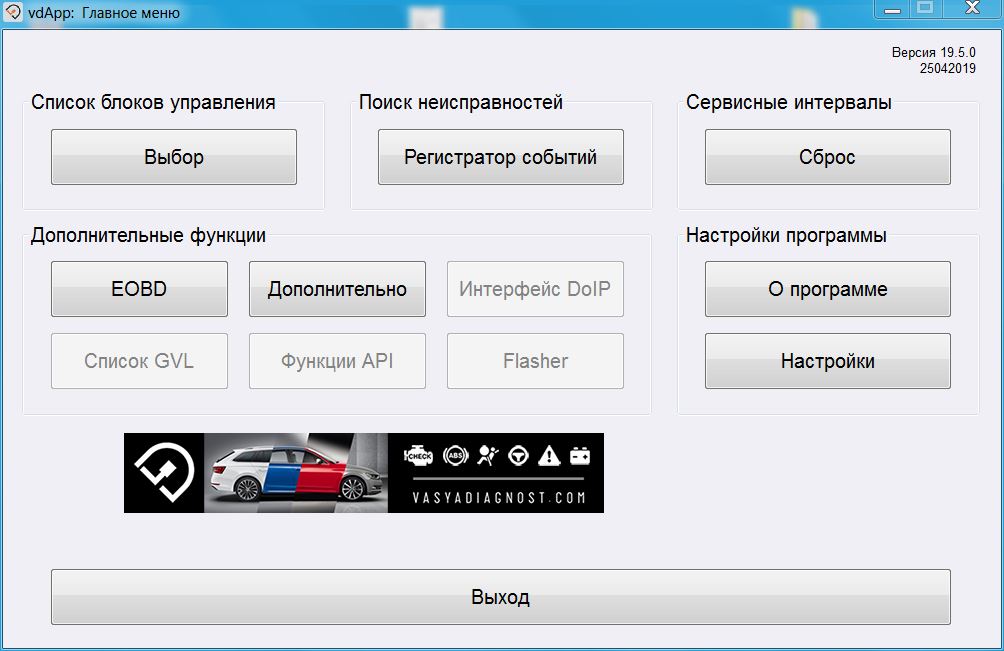
Task: Click the Функции API button
Action: pos(337,361)
